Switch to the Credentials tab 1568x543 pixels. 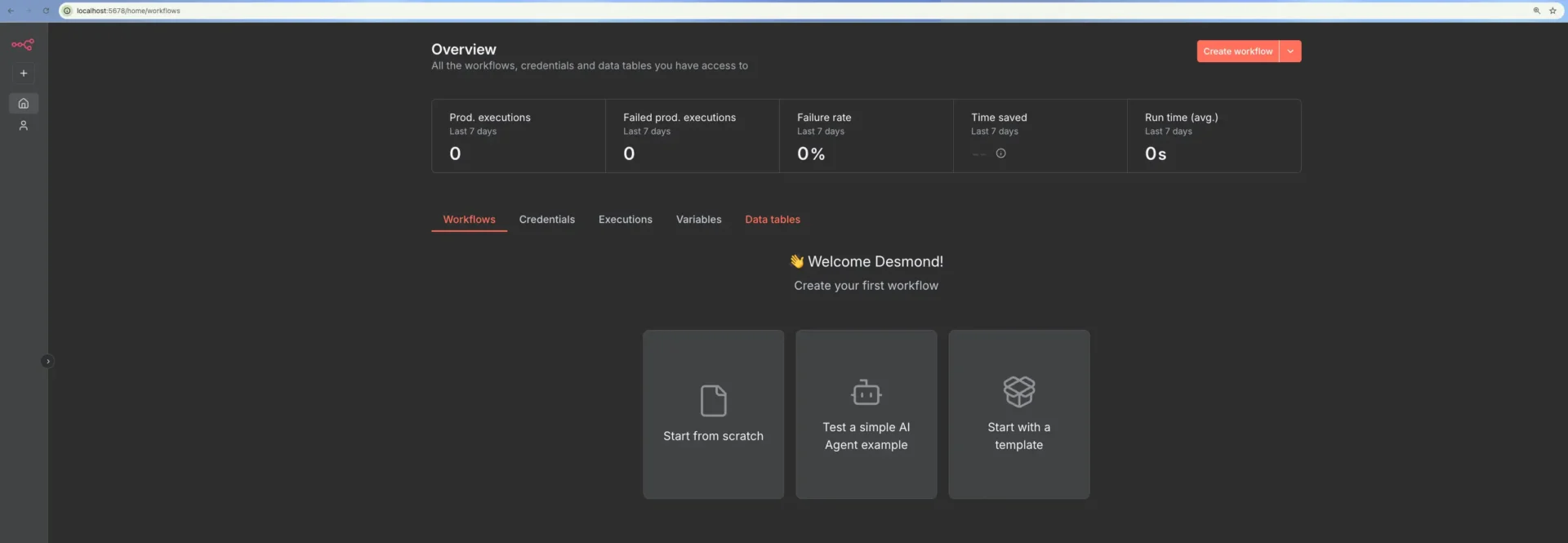pyautogui.click(x=546, y=220)
